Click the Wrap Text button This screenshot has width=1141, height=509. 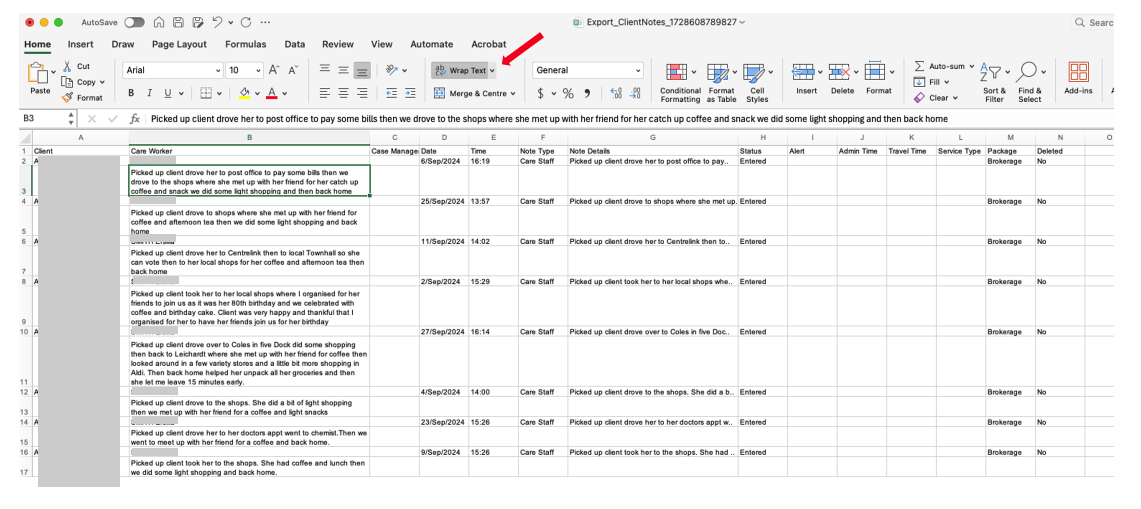click(x=461, y=71)
